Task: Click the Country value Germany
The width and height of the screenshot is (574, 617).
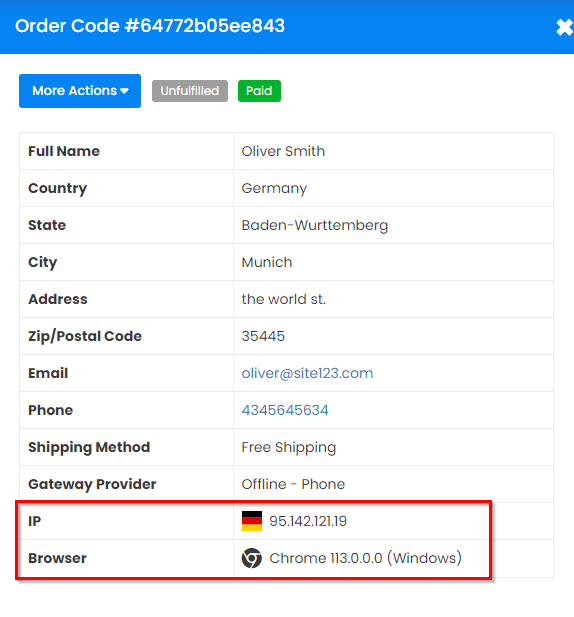Action: click(x=274, y=188)
